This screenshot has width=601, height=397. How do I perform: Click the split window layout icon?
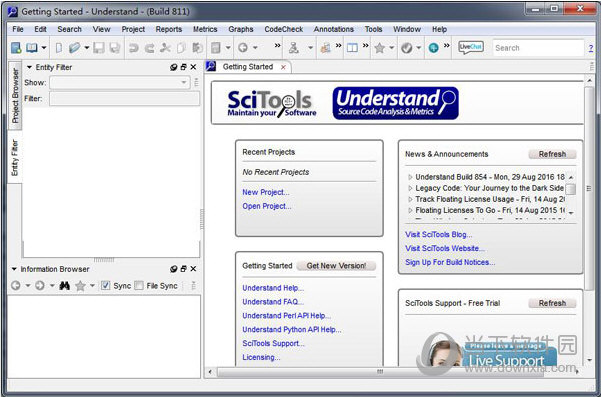(352, 48)
